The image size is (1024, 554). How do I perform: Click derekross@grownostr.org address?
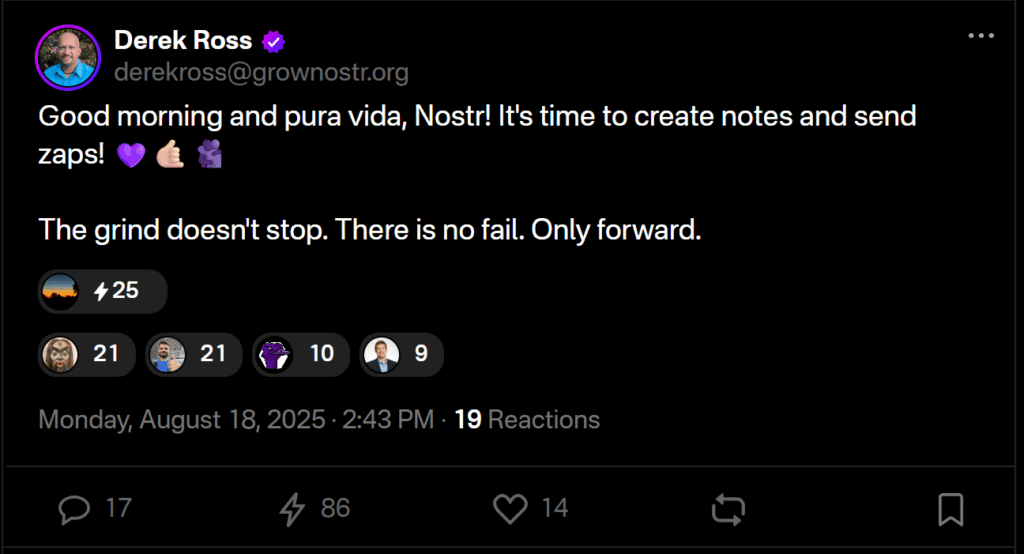click(261, 73)
